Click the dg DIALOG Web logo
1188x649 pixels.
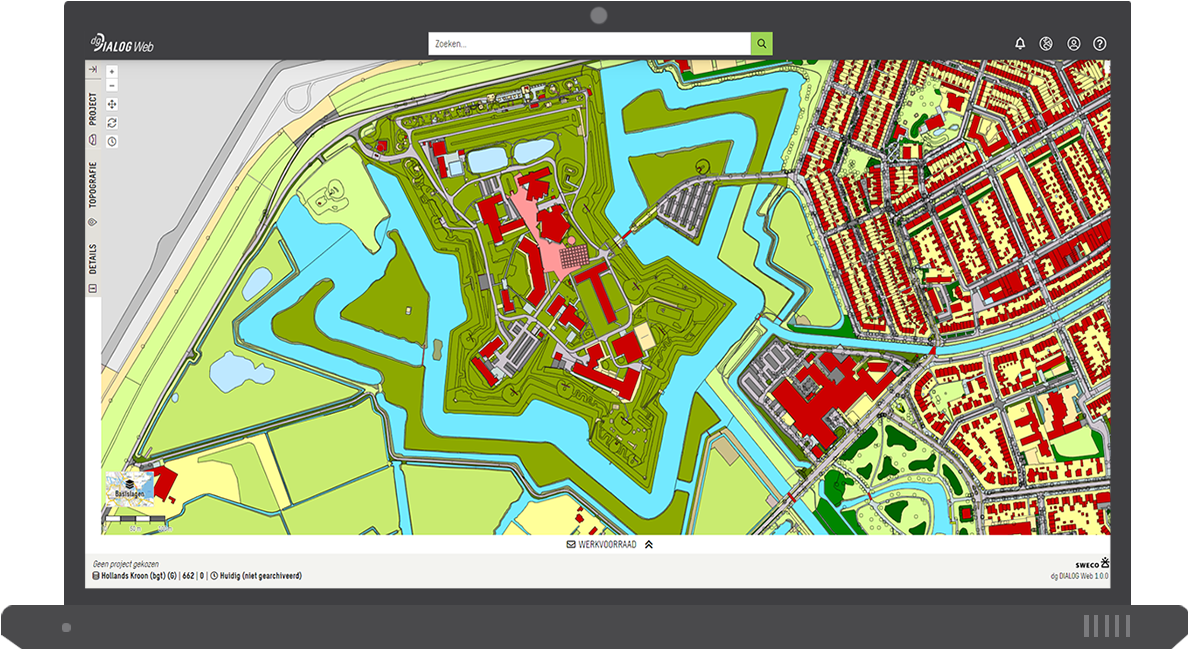pyautogui.click(x=123, y=44)
